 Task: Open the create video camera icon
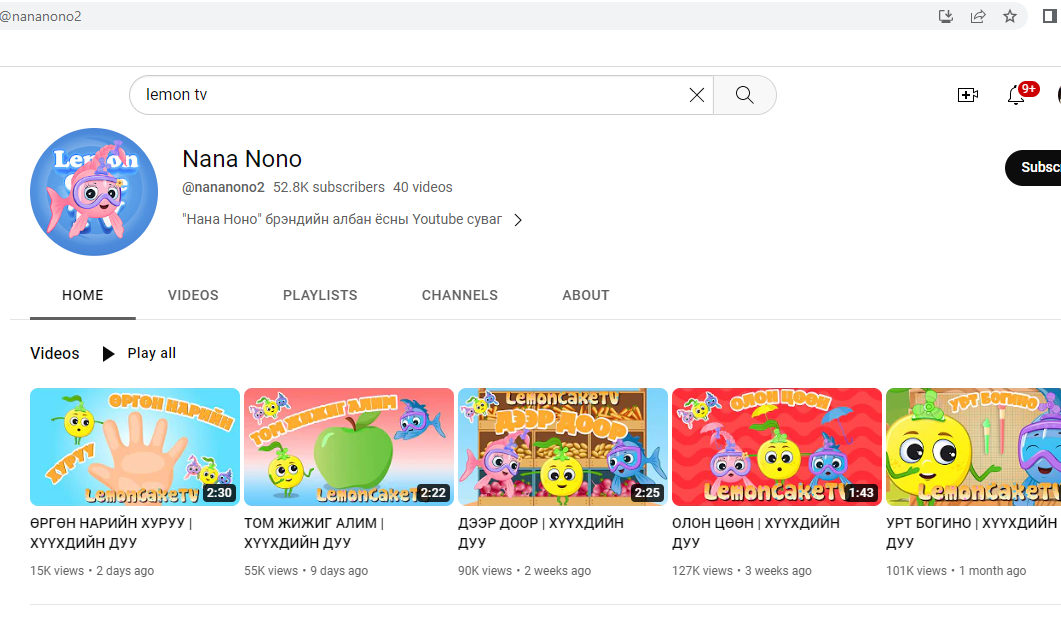pyautogui.click(x=968, y=95)
